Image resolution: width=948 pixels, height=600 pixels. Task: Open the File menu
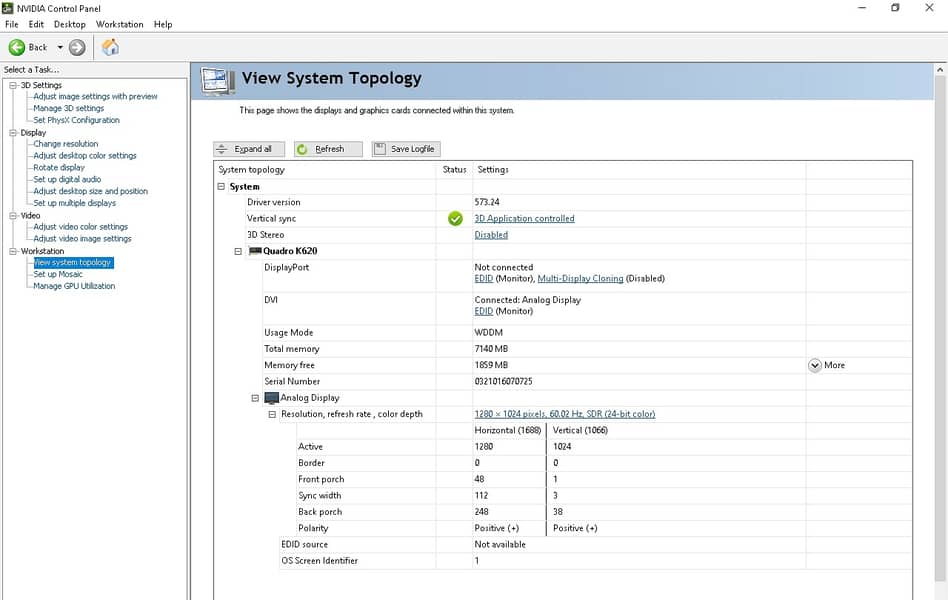(11, 24)
